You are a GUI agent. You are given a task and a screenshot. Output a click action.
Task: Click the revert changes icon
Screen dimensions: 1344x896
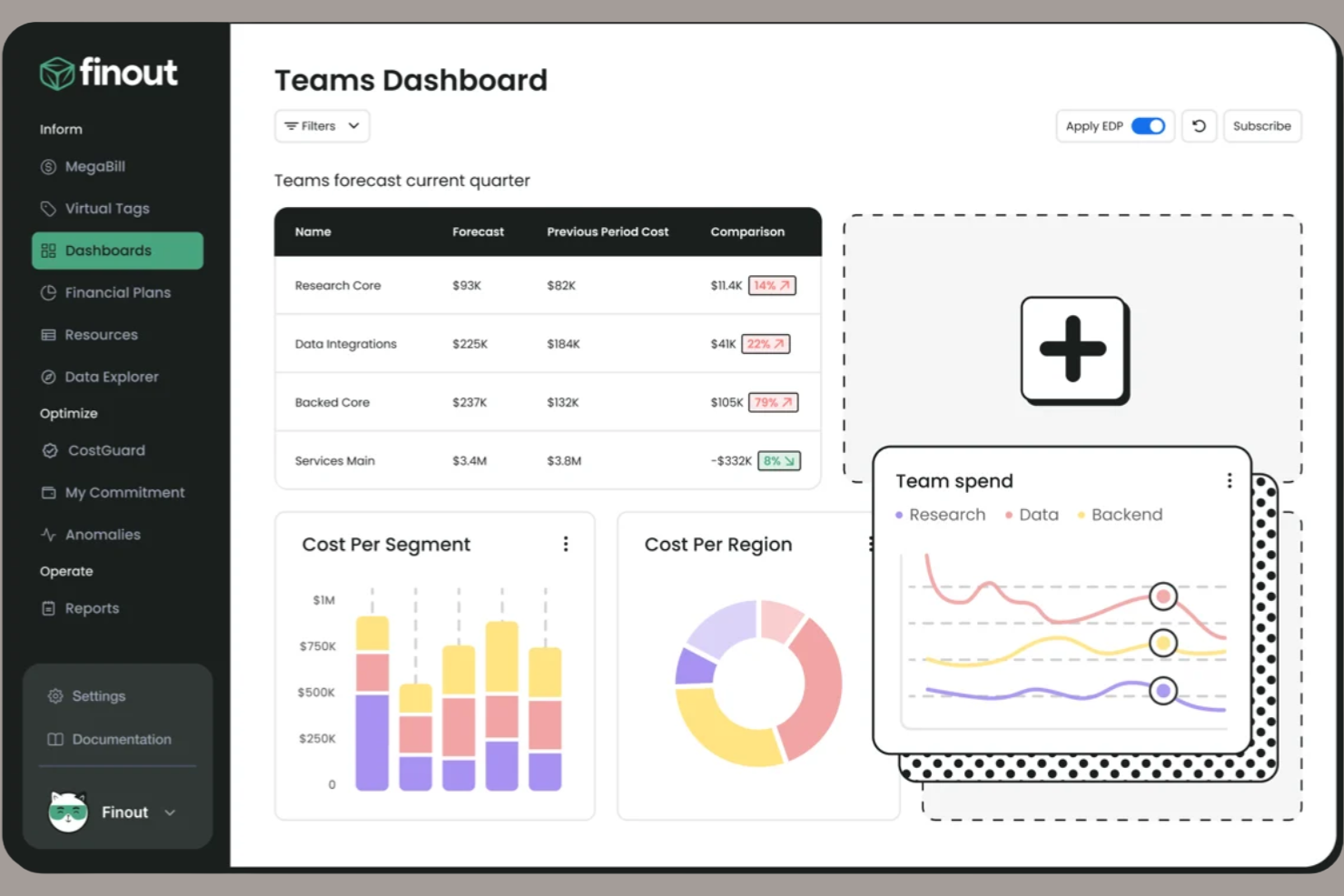point(1199,125)
